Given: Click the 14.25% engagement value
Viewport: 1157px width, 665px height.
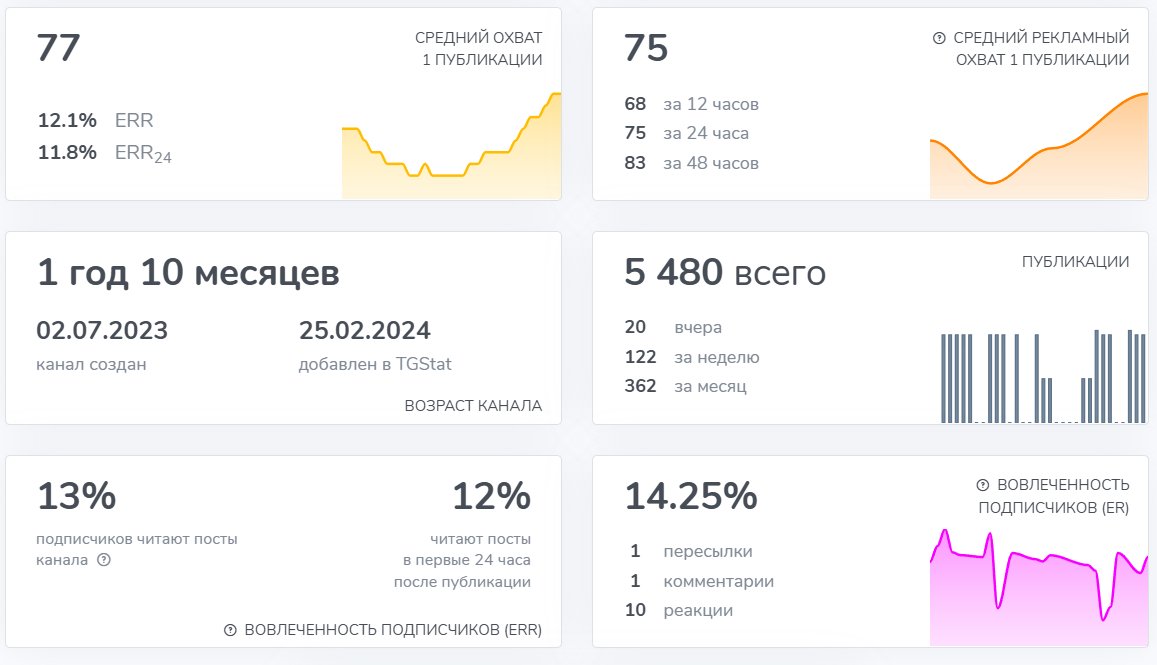Looking at the screenshot, I should [x=691, y=496].
